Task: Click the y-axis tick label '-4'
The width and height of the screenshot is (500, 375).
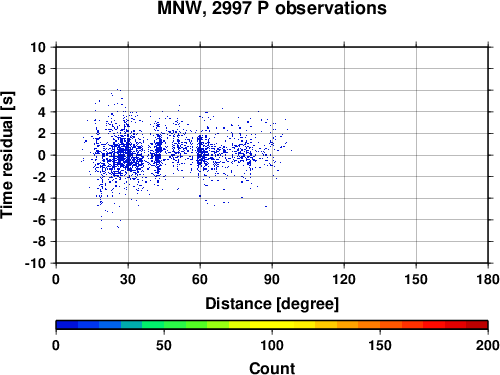Action: click(39, 198)
